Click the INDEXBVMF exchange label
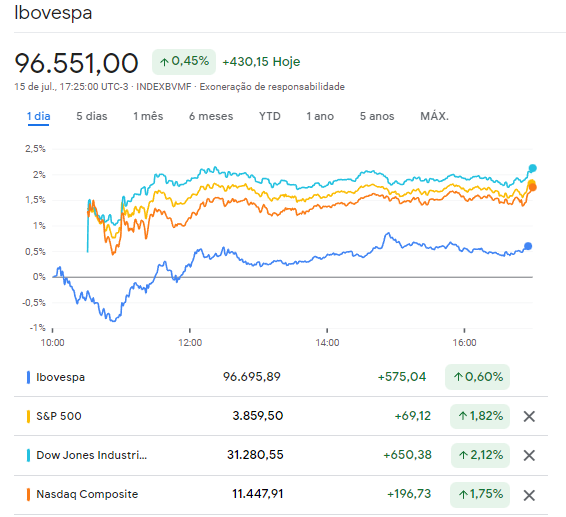Screen dimensions: 566x517 pos(164,87)
